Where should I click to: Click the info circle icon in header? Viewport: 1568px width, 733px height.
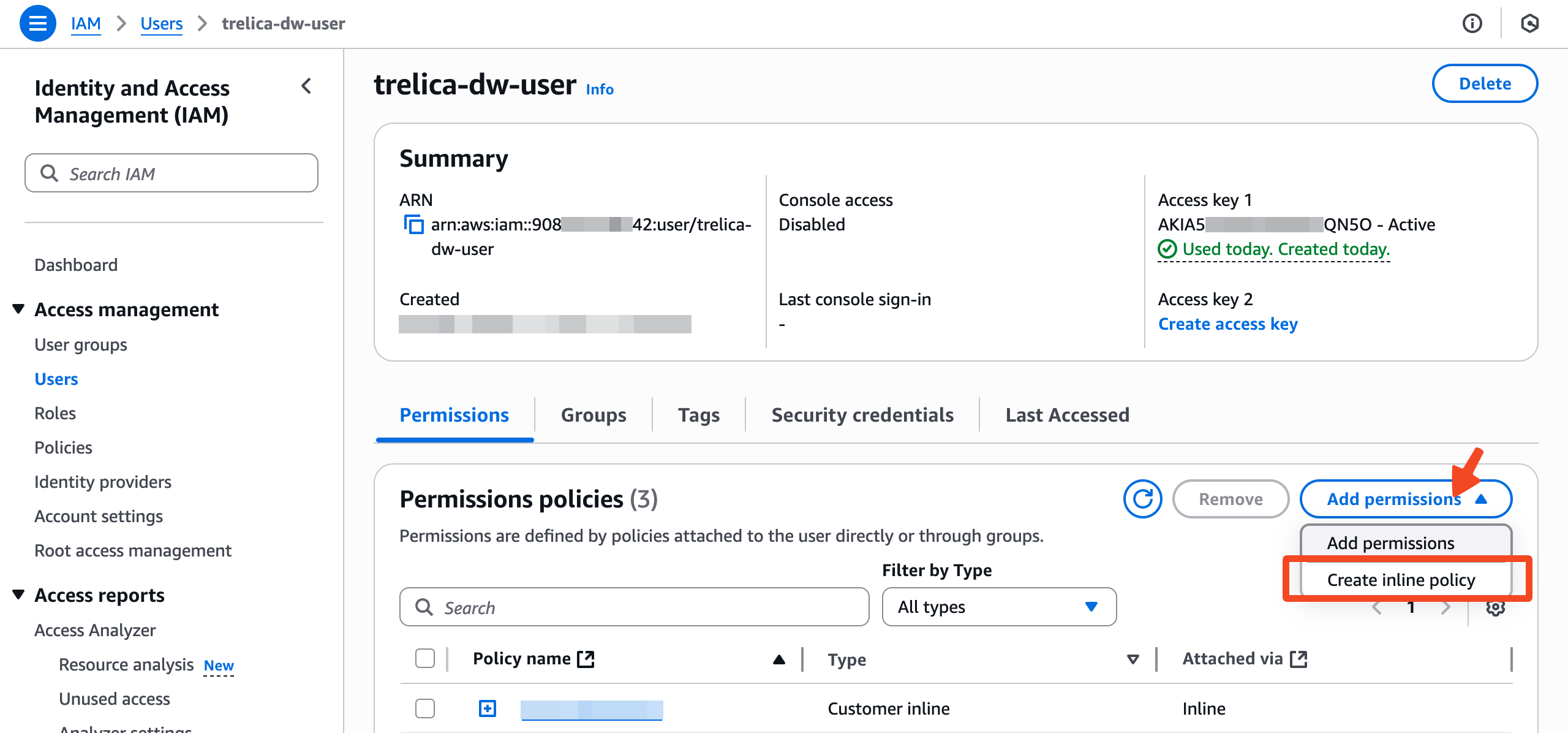tap(1472, 23)
